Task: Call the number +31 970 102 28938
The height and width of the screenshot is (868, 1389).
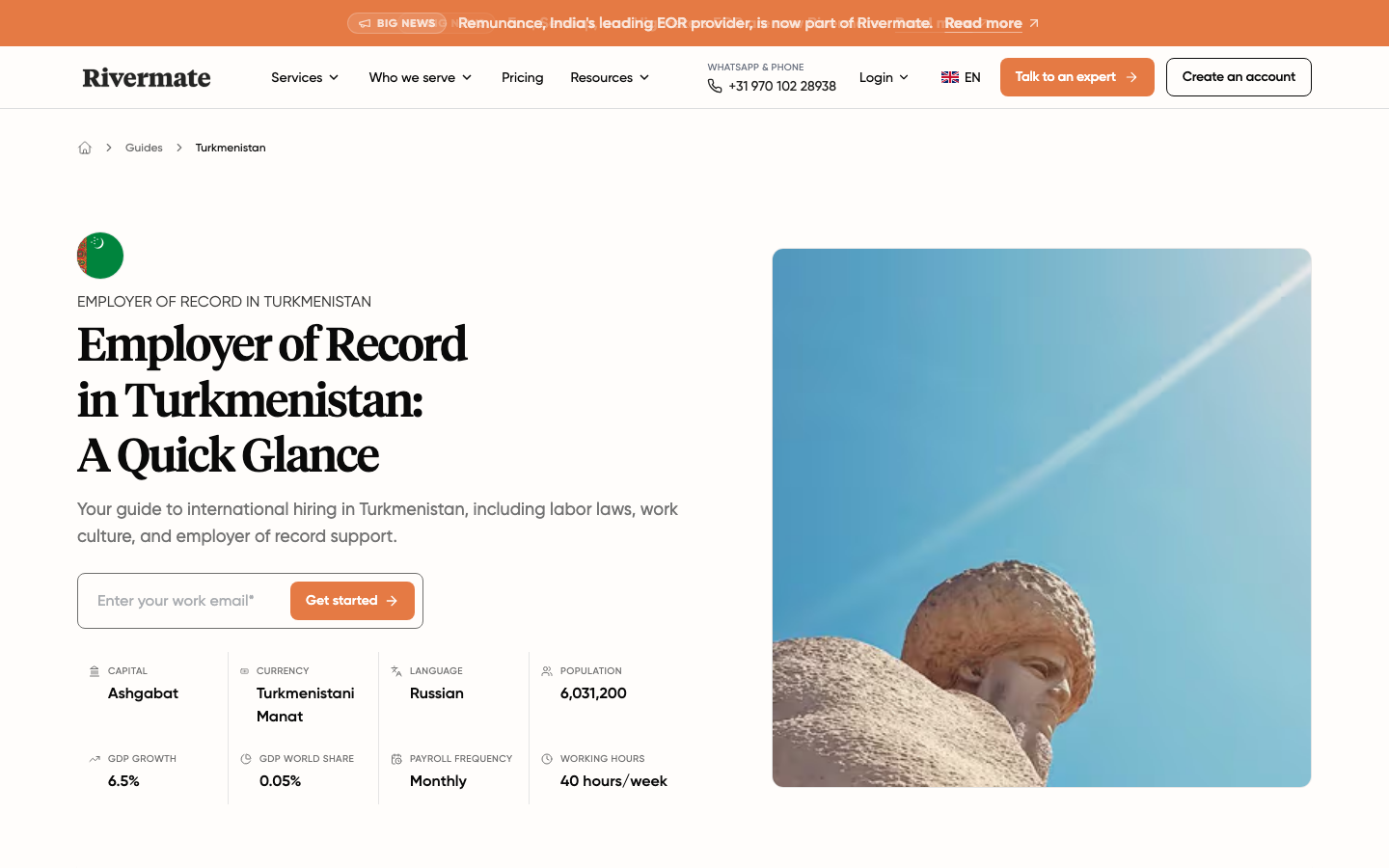Action: coord(782,86)
